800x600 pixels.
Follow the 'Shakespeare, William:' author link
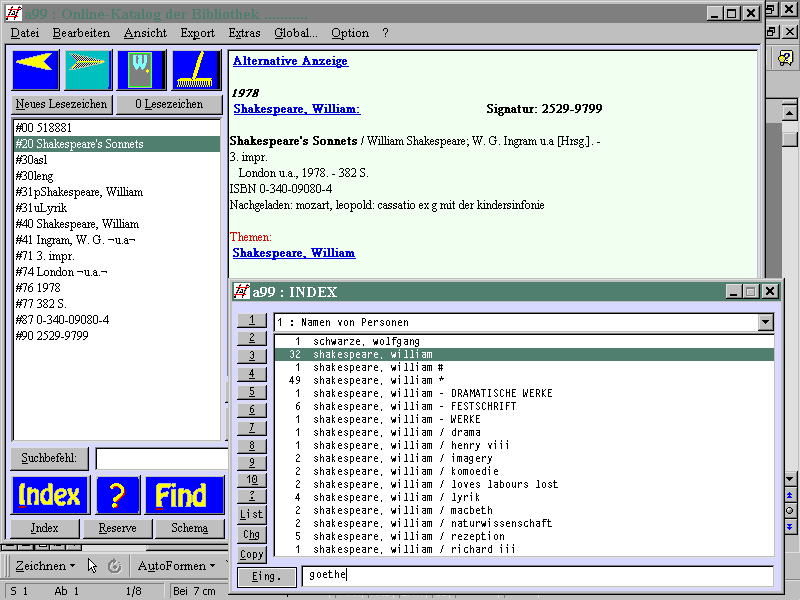tap(297, 109)
